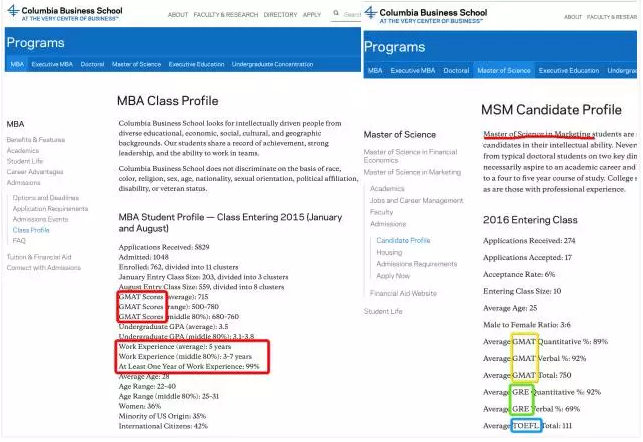Click 'Male to Female Ratio: 3:6' text
Viewport: 643px width, 442px height.
(x=527, y=325)
